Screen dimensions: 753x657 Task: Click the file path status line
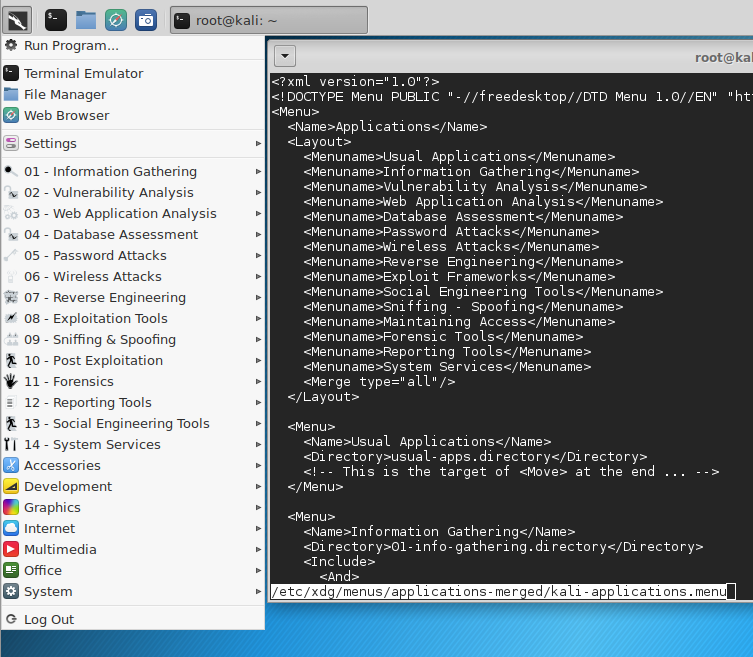[500, 591]
